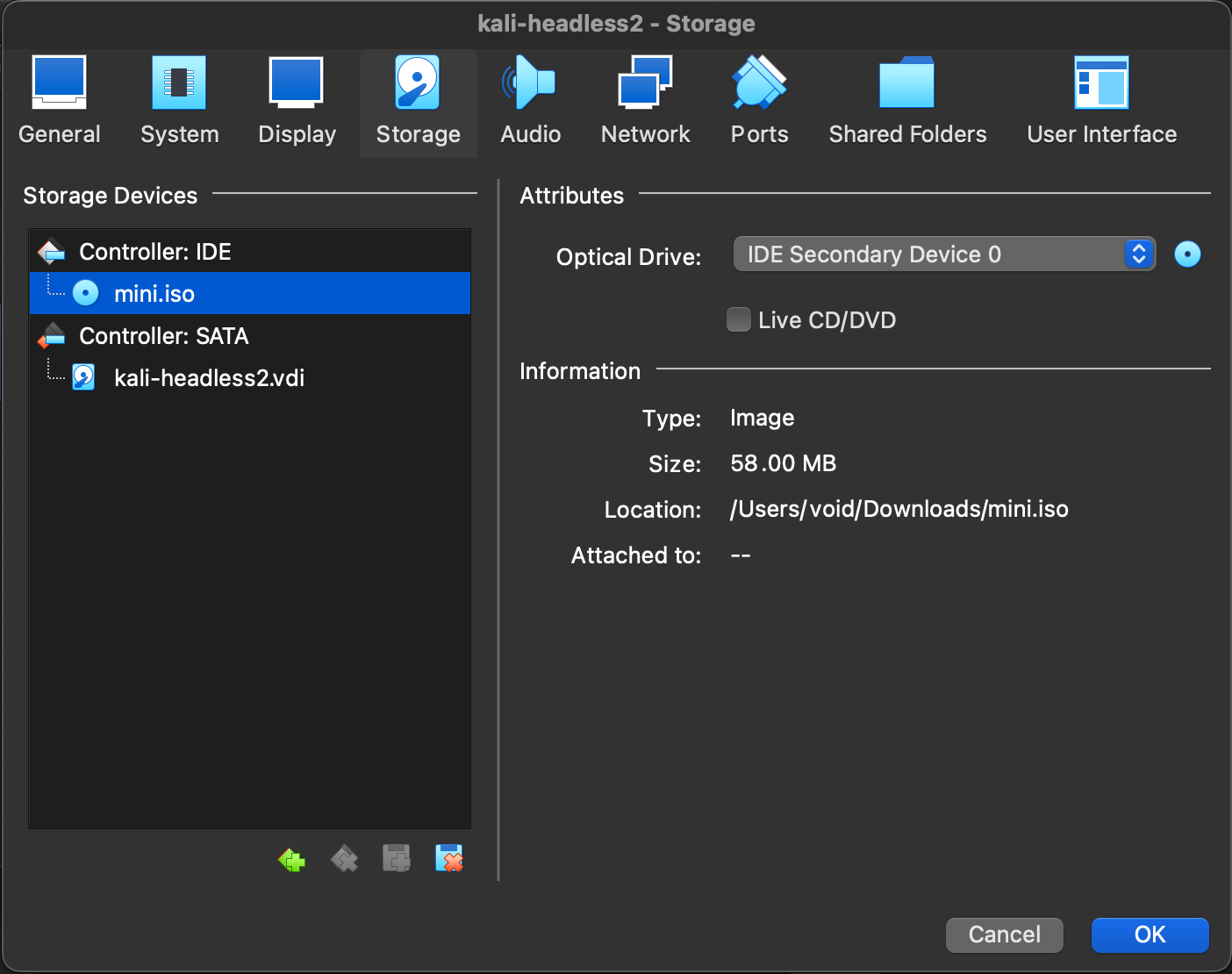Select kali-headless2.vdi hard disk entry
This screenshot has width=1232, height=974.
[x=250, y=377]
